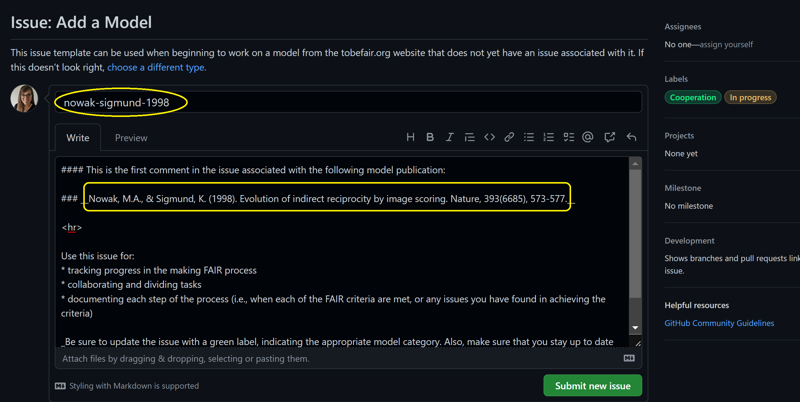This screenshot has height=402, width=800.
Task: Click the issue title field nowak-sigmund-1998
Action: tap(348, 103)
